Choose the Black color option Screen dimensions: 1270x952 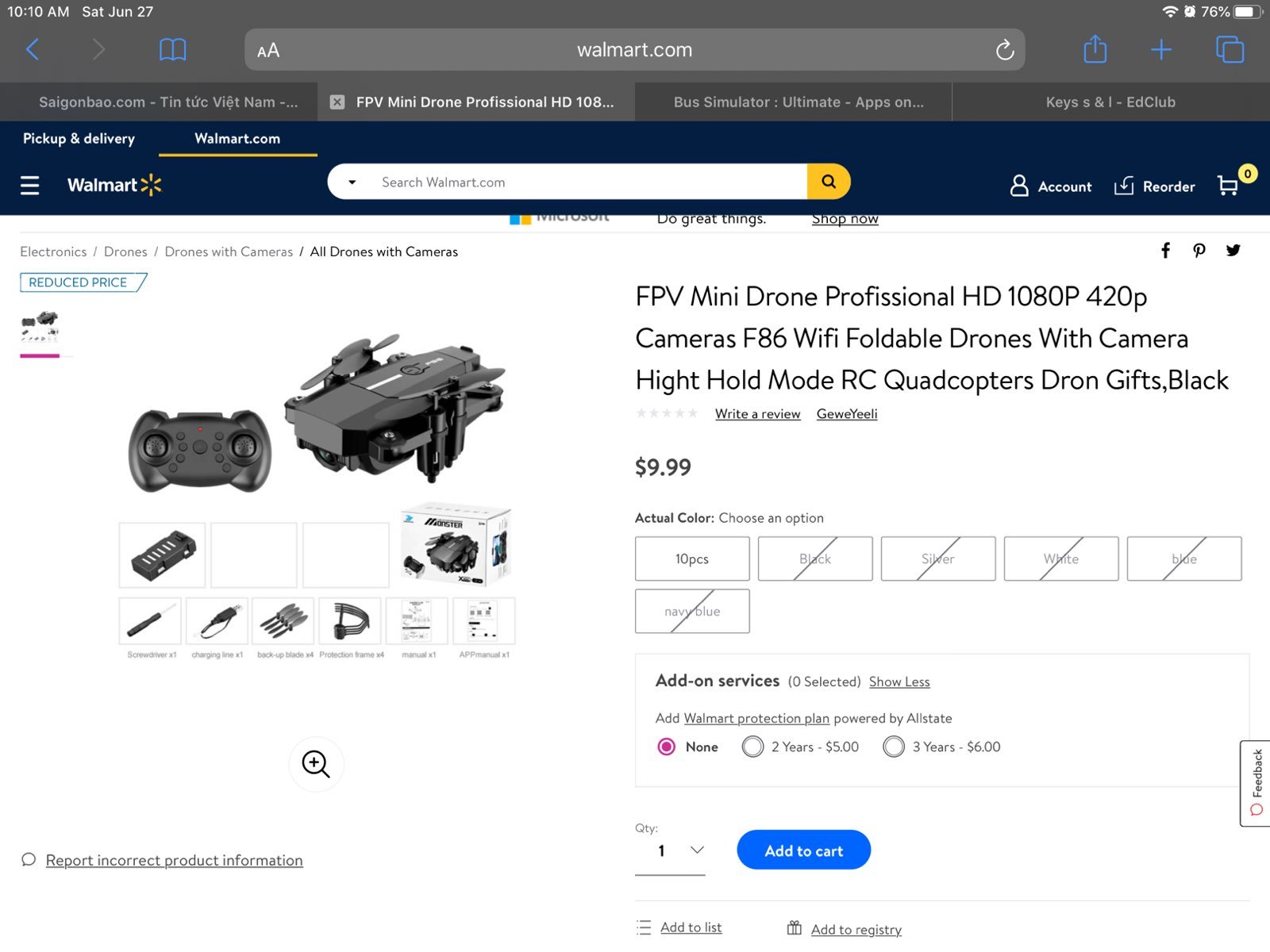point(815,559)
